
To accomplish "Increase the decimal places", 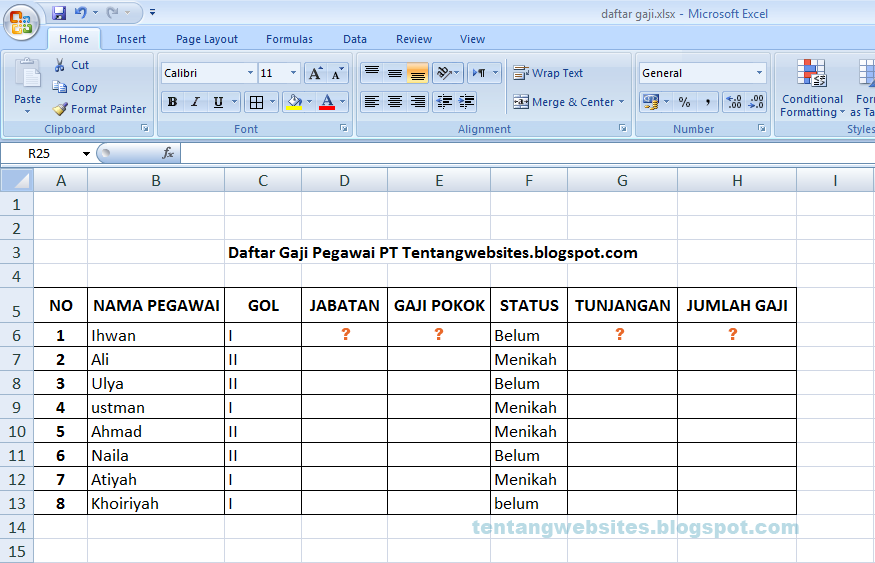I will click(734, 102).
